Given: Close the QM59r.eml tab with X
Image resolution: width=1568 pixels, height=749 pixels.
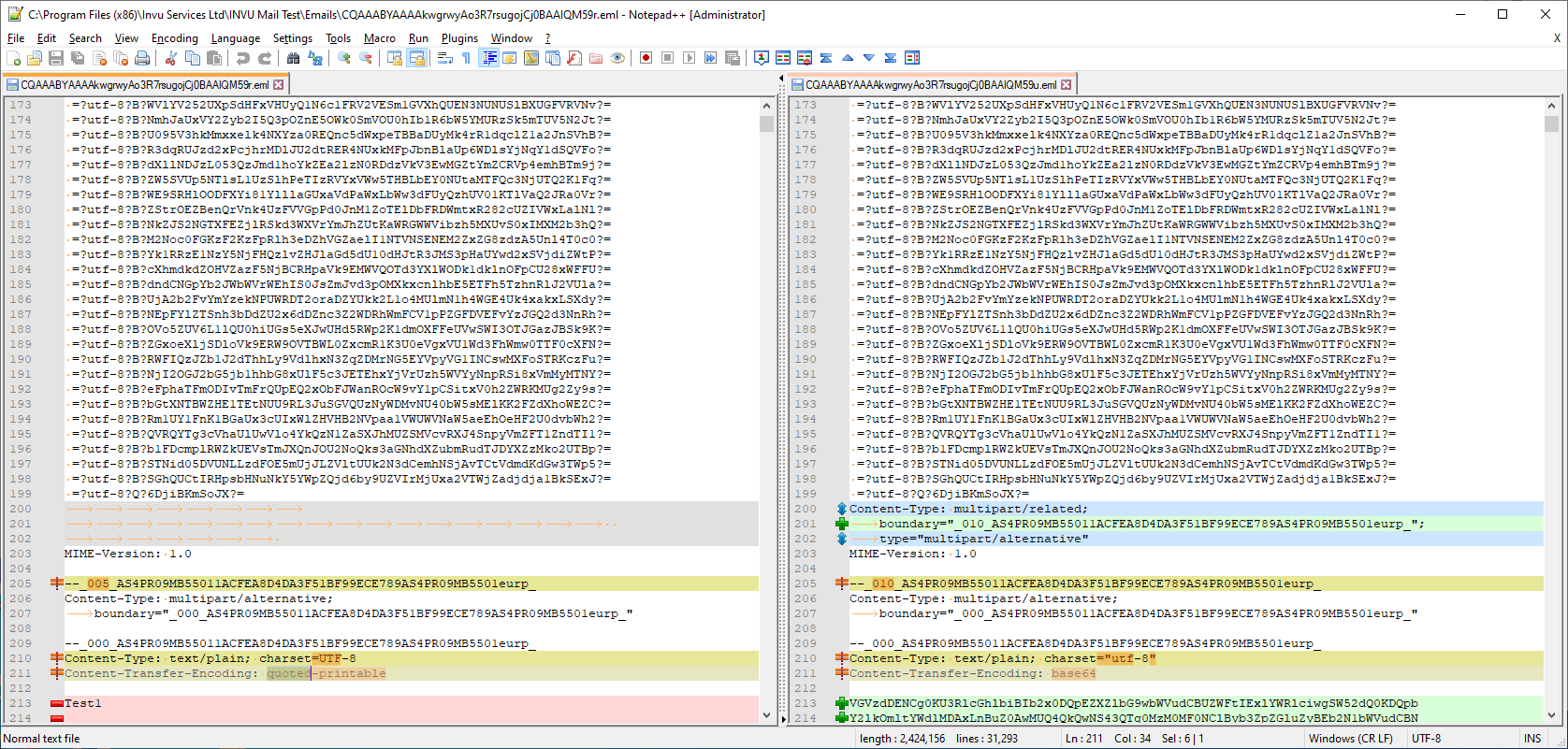Looking at the screenshot, I should 278,84.
